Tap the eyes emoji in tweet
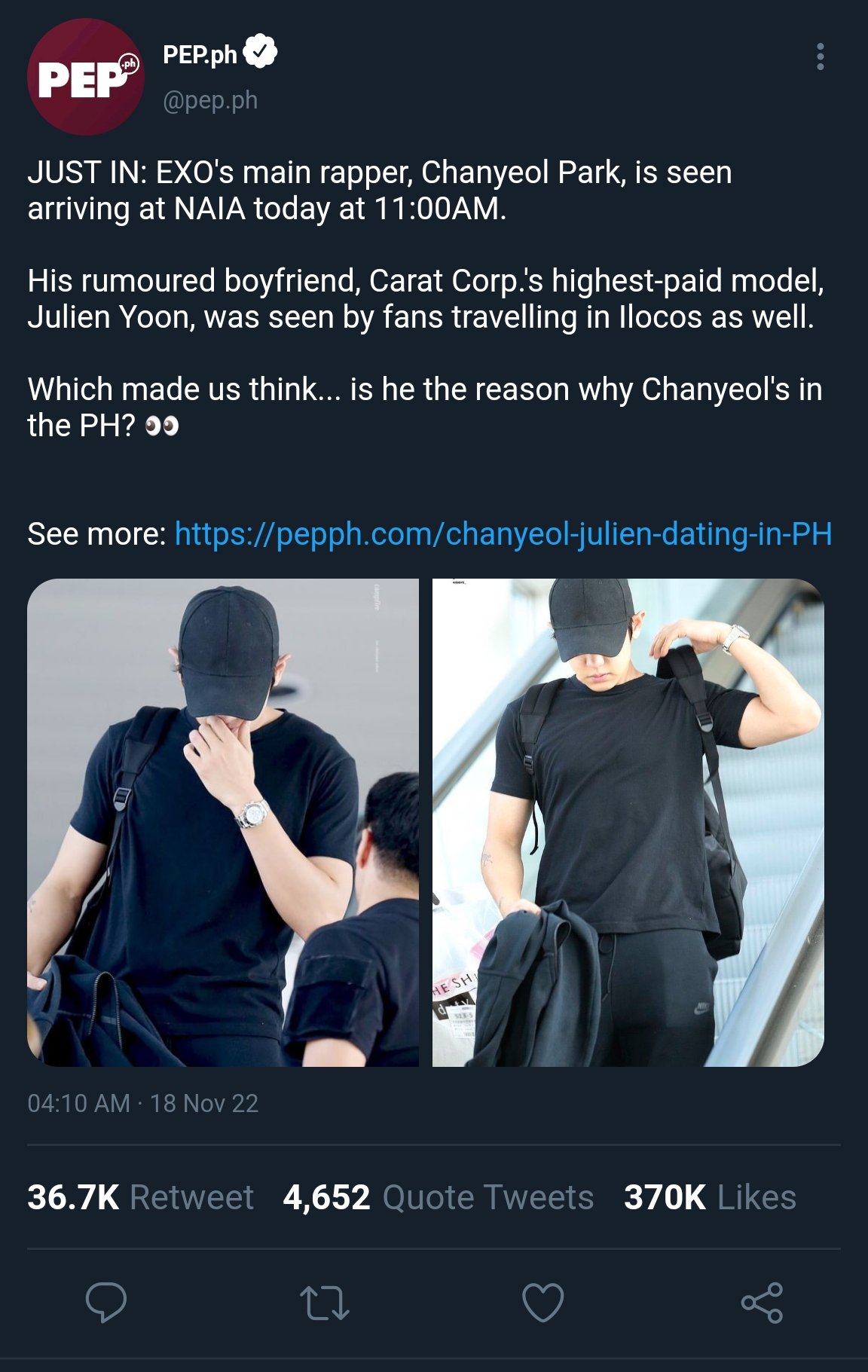The width and height of the screenshot is (868, 1372). 161,426
